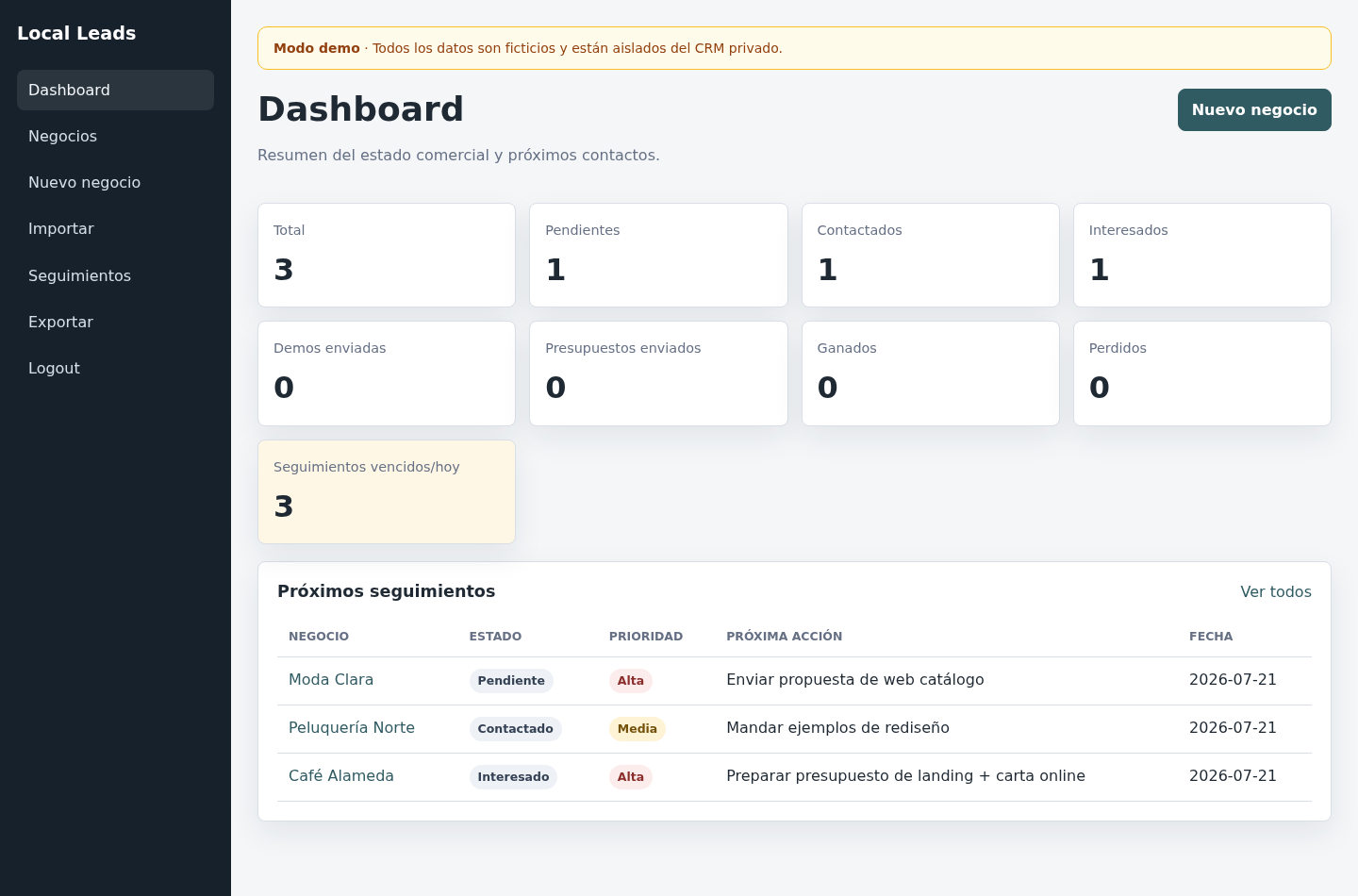Click the 'Resumen del estado comercial' subtitle
1358x896 pixels.
click(x=458, y=155)
